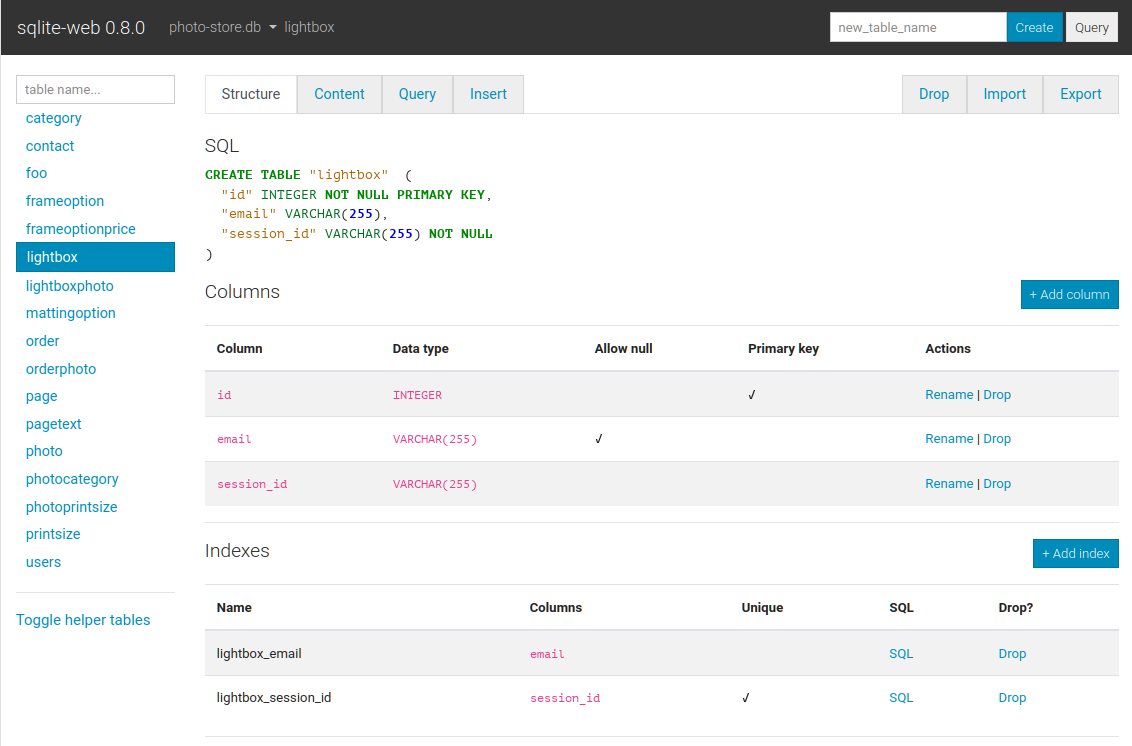
Task: View SQL for lightbox_session_id index
Action: (901, 698)
